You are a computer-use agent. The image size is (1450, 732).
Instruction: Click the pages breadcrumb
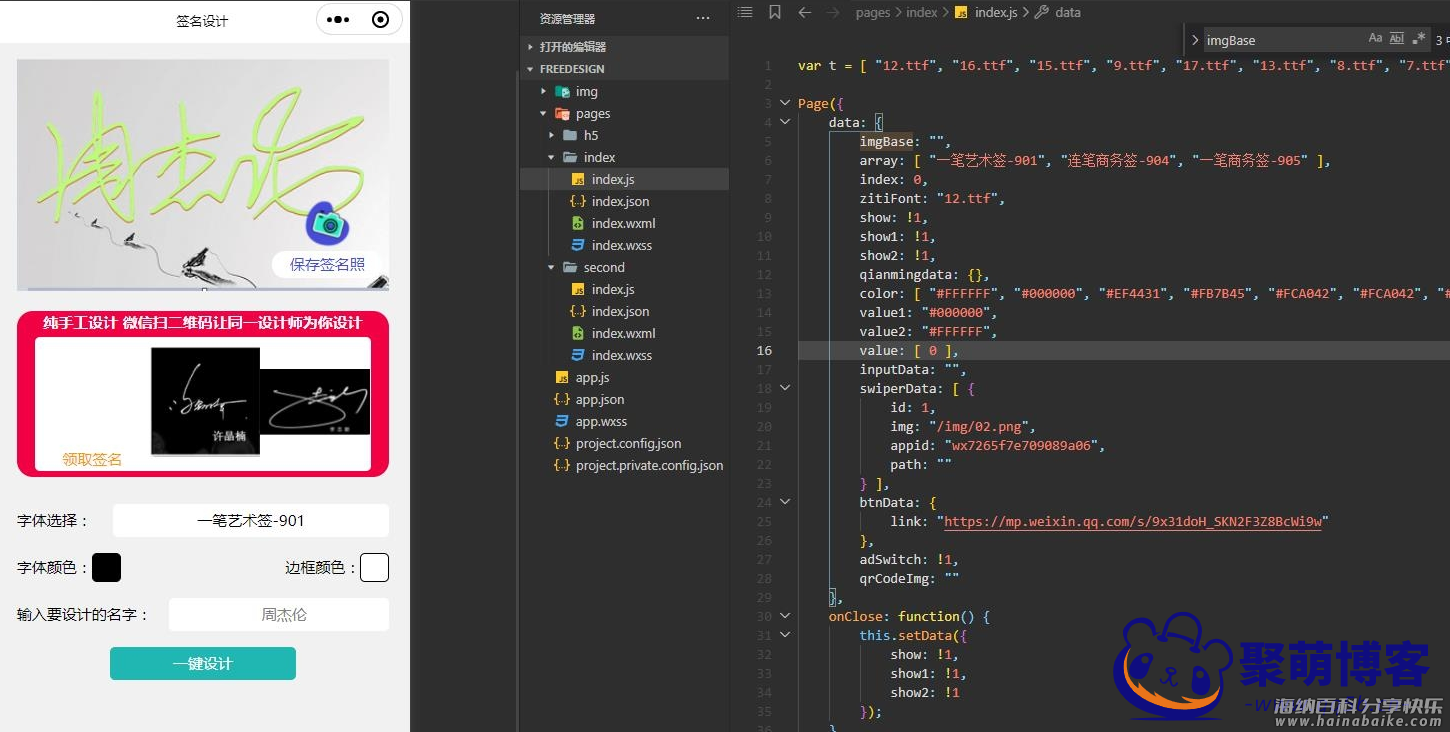pos(873,12)
